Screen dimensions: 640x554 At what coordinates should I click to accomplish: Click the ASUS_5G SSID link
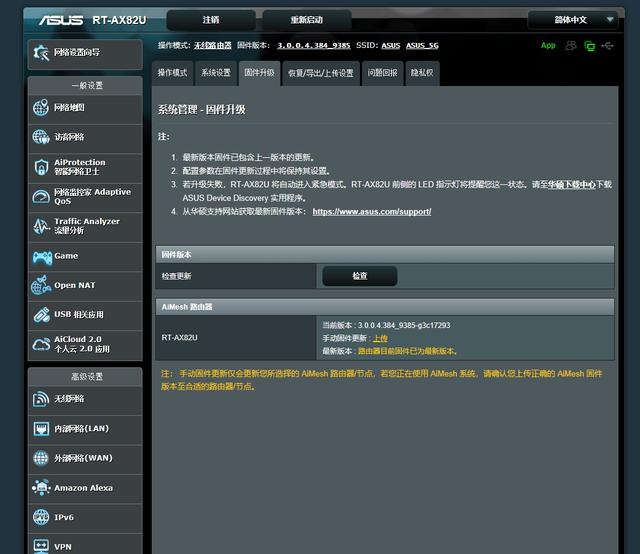point(422,45)
